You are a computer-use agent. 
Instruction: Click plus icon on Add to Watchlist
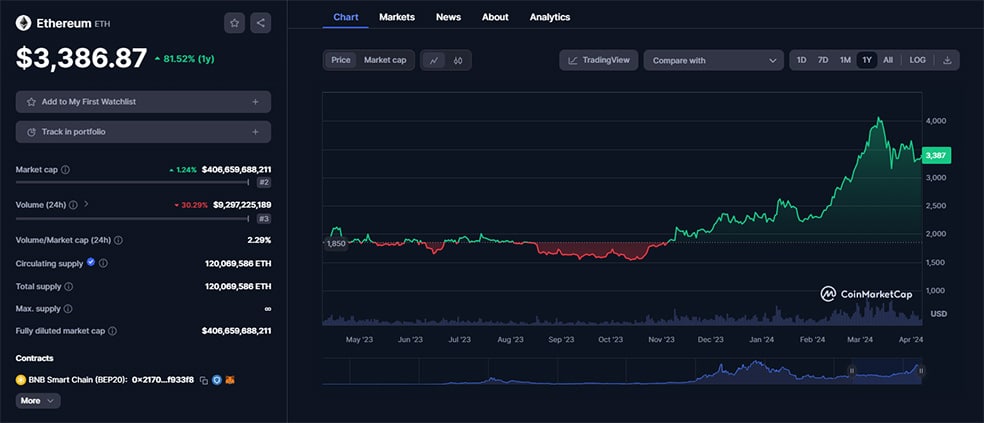(255, 102)
